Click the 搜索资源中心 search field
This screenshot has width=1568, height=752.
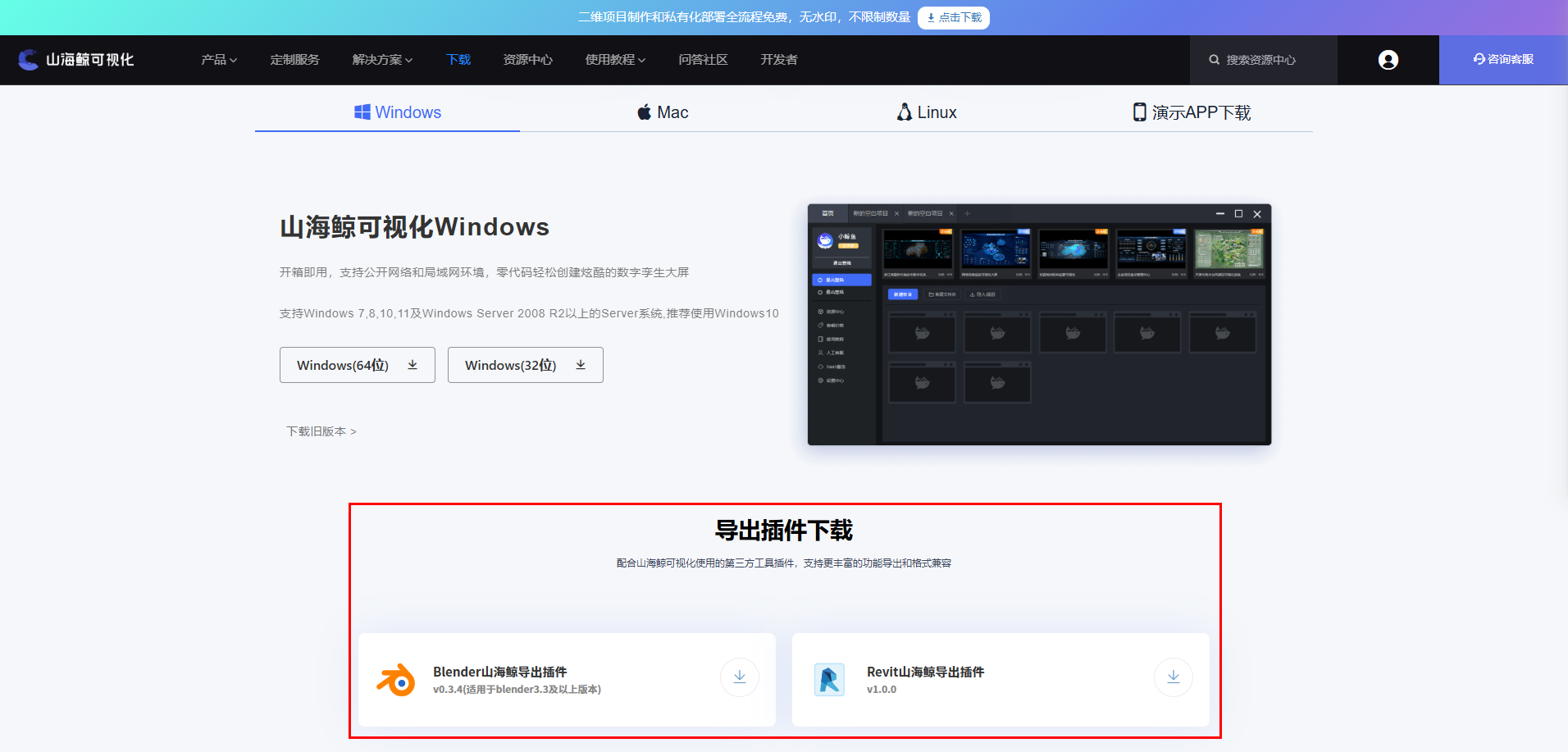[1264, 60]
